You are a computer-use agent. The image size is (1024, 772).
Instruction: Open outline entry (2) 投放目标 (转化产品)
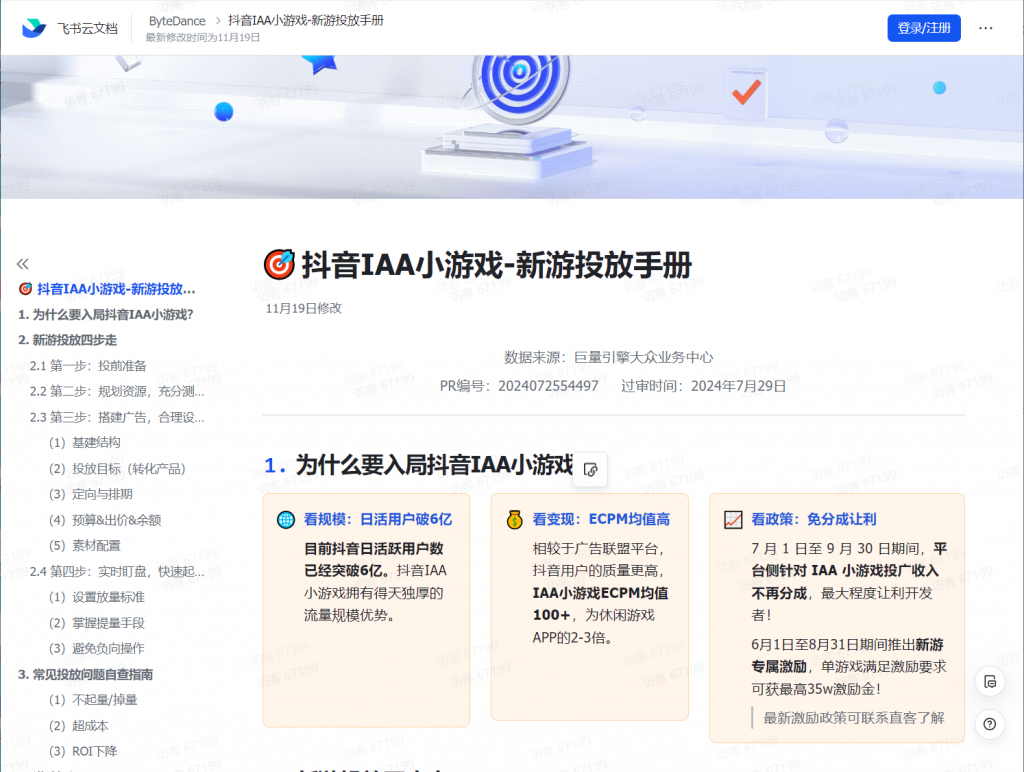pyautogui.click(x=118, y=469)
